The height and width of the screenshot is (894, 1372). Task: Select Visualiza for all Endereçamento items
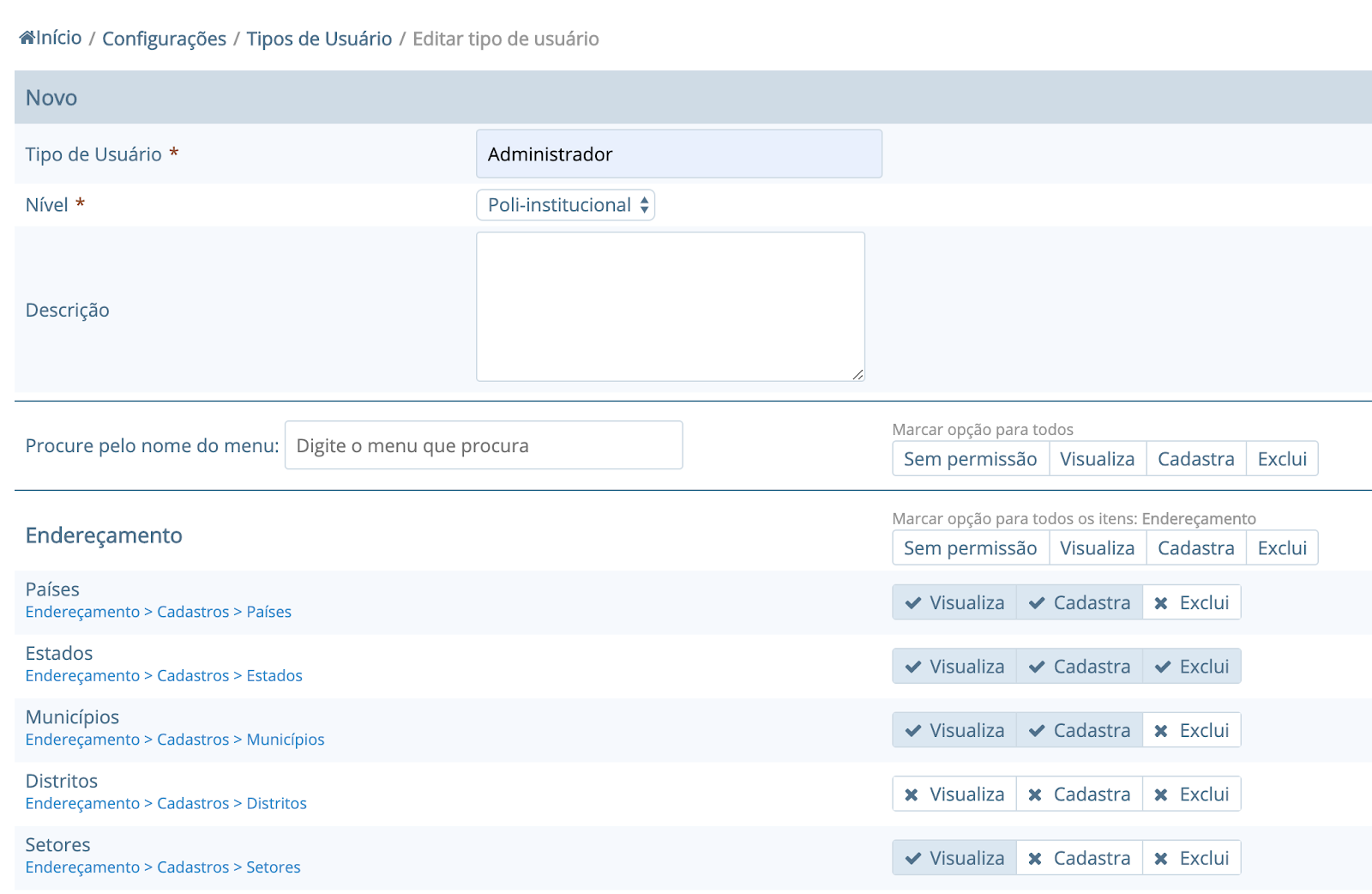point(1098,548)
